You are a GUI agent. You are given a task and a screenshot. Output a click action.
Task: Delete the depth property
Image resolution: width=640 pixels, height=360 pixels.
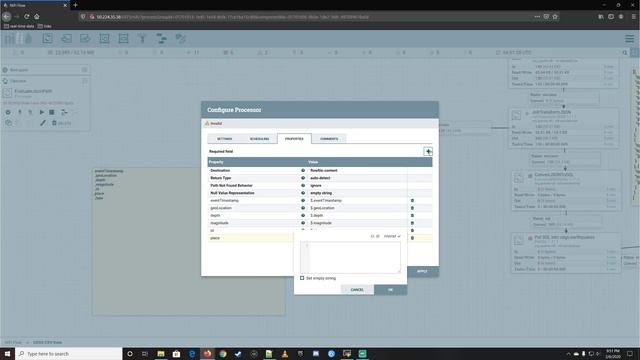[x=412, y=216]
